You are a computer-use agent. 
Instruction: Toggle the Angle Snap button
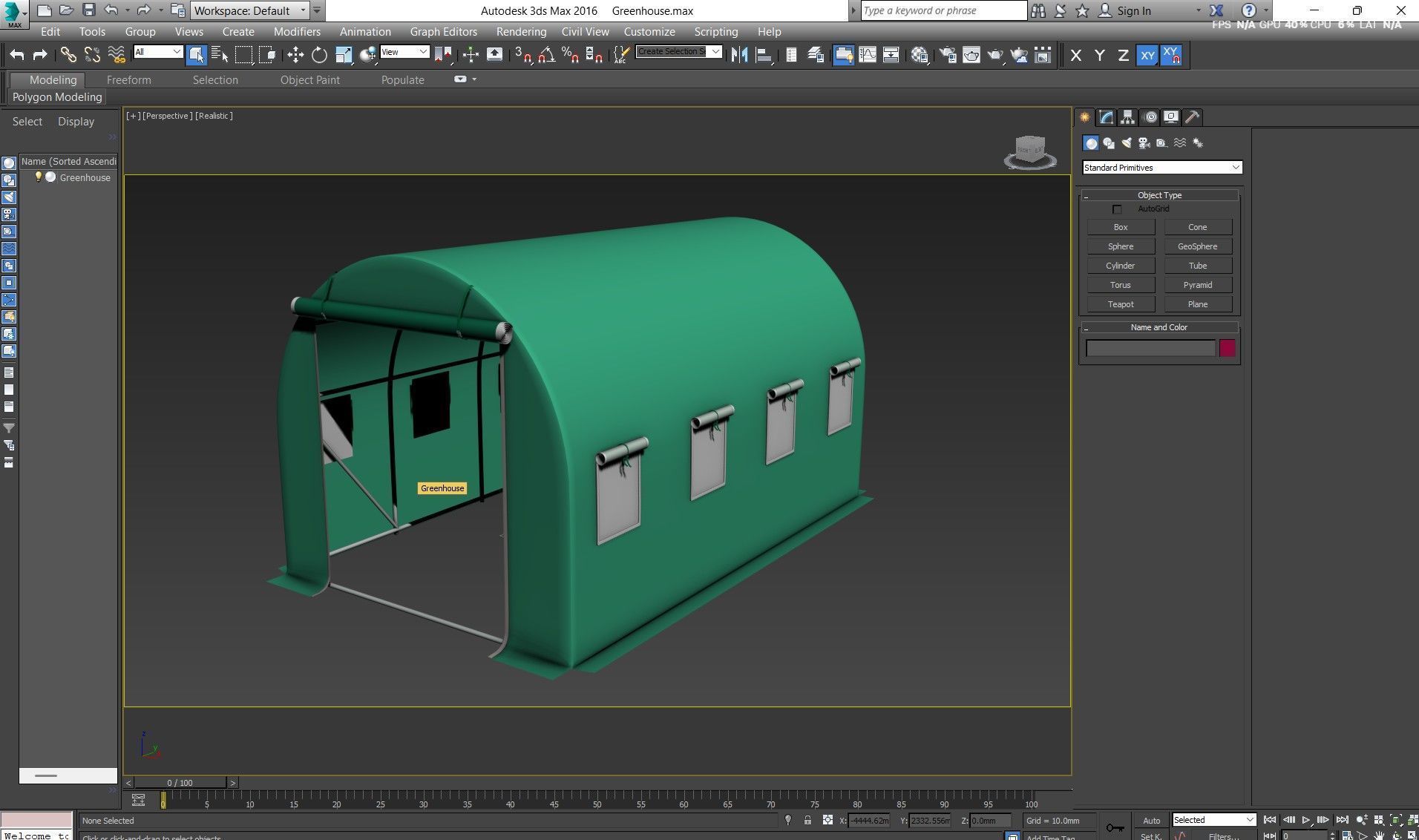tap(546, 55)
